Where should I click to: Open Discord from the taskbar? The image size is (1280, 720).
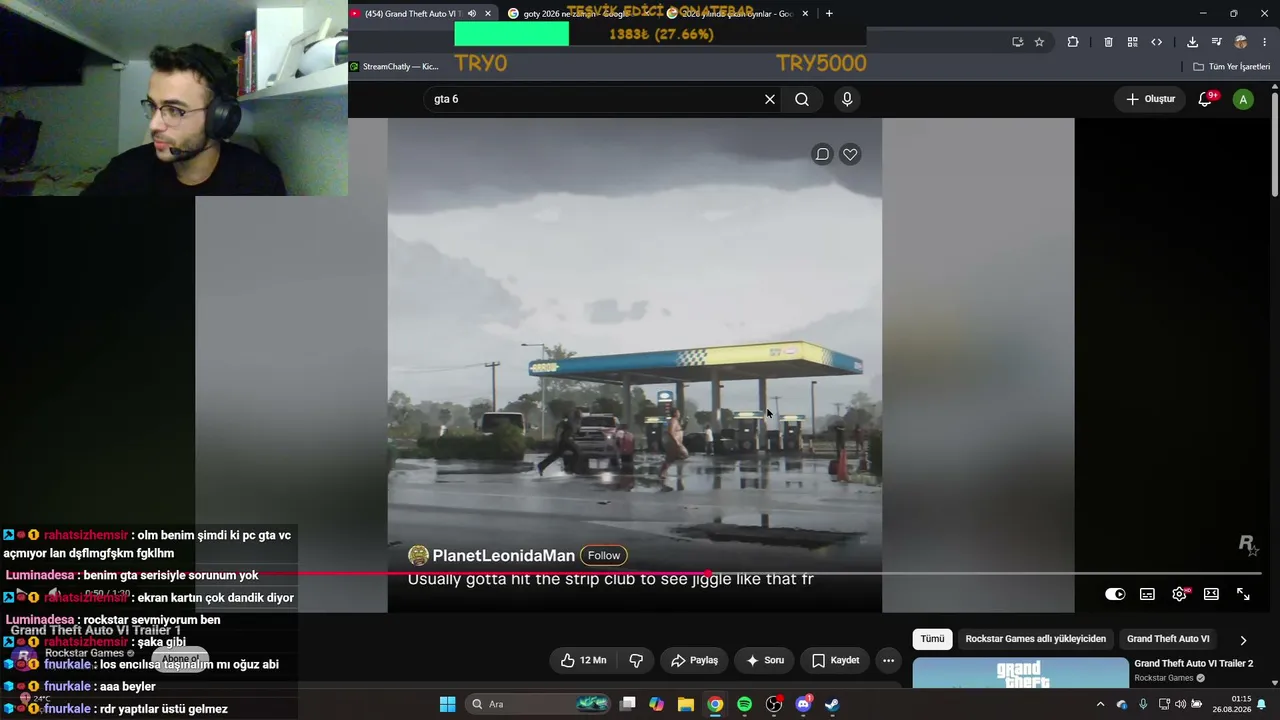(803, 704)
